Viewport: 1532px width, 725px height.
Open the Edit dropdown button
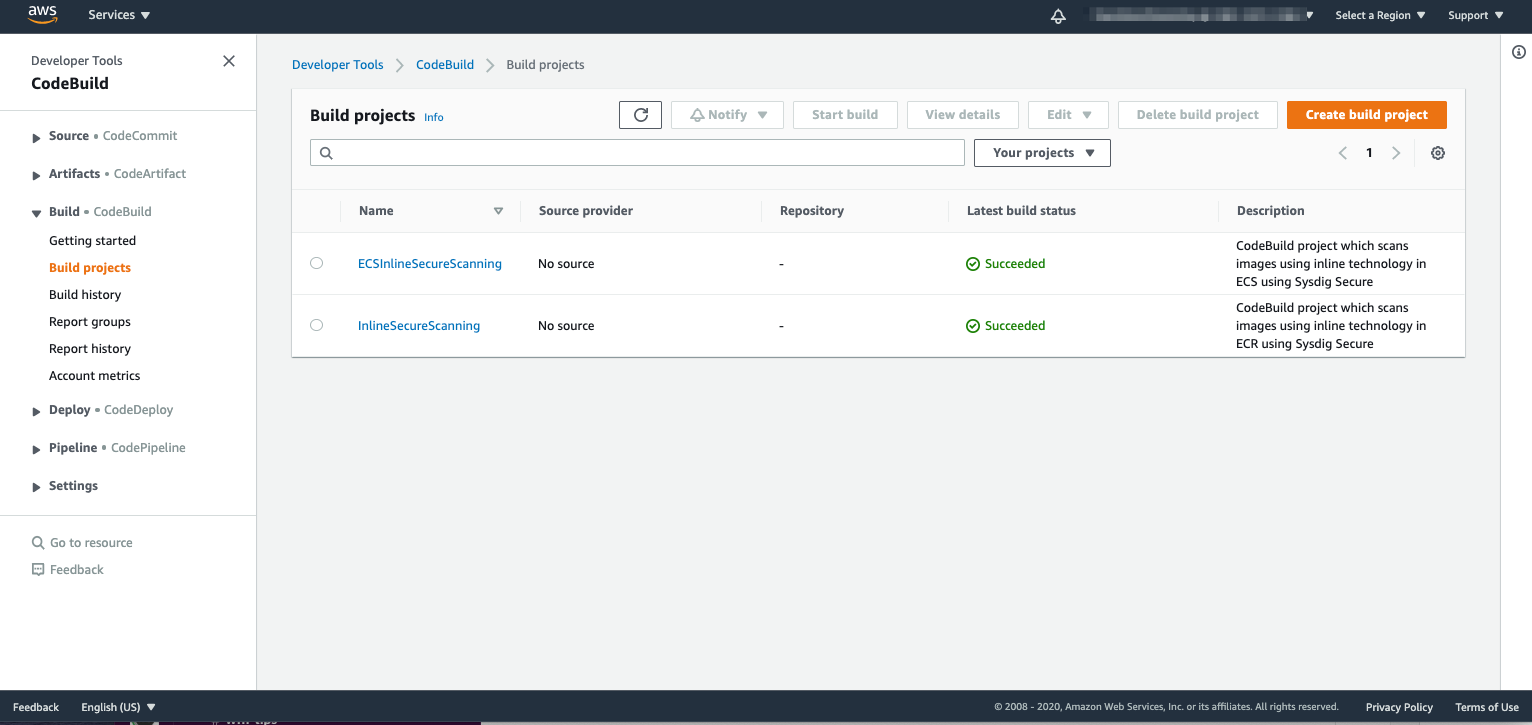(x=1068, y=115)
